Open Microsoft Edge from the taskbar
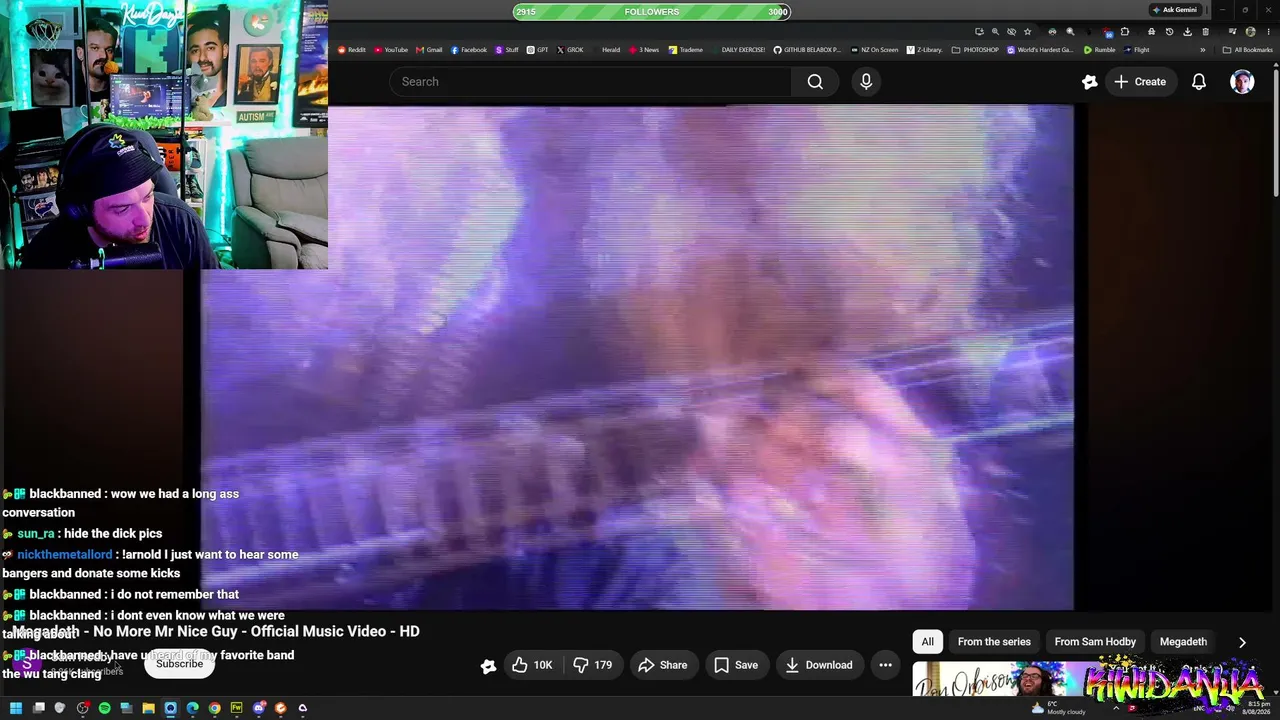 click(192, 709)
